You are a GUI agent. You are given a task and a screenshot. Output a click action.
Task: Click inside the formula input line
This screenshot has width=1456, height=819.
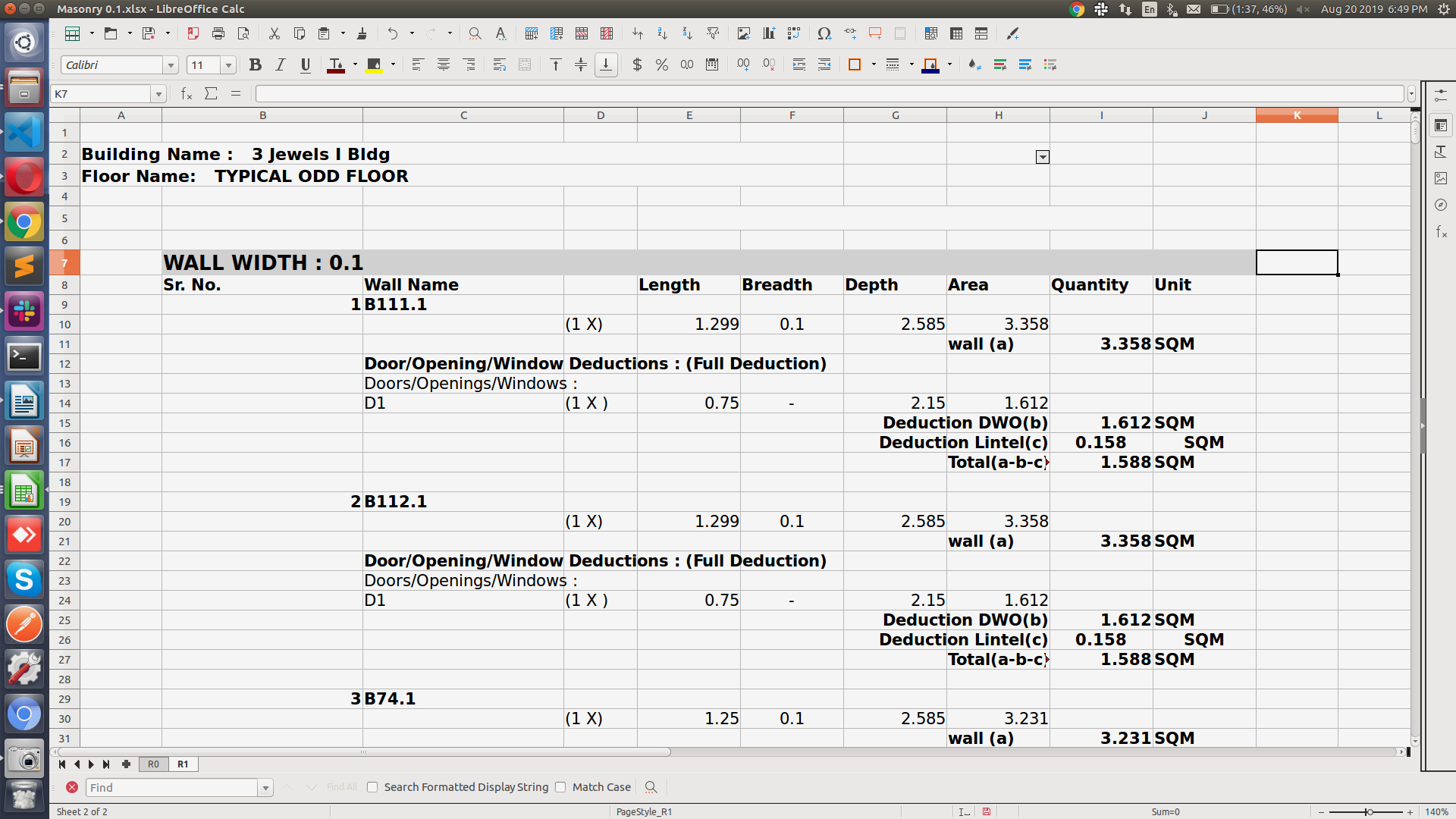pos(607,93)
